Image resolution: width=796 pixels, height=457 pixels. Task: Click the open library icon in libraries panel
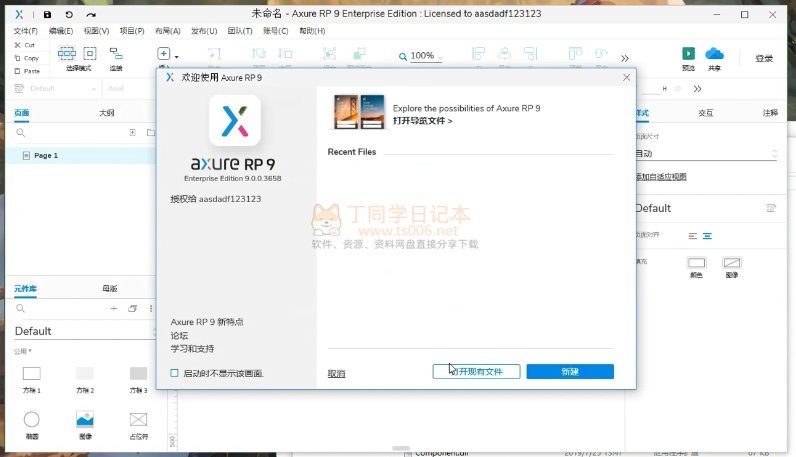(x=132, y=308)
